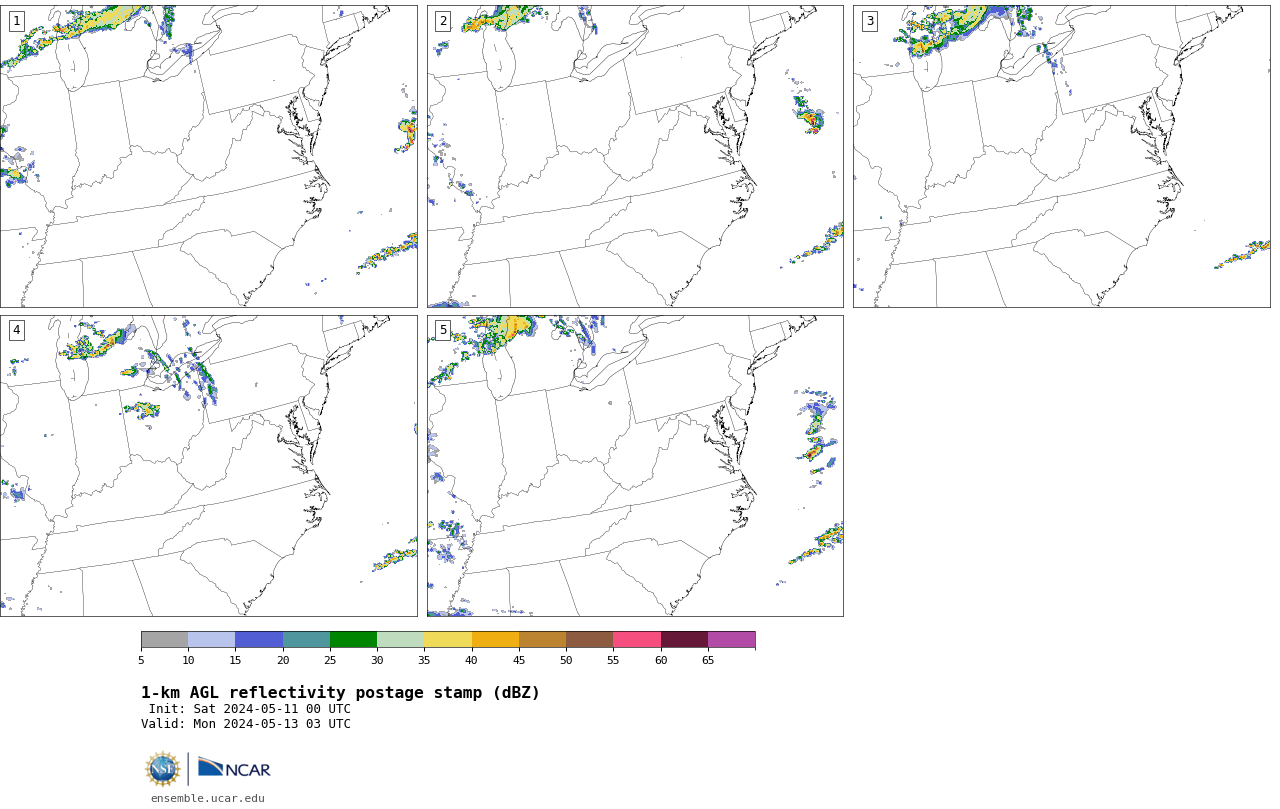
Task: Click the tan-brown 45-50 dBZ swatch
Action: coord(542,640)
